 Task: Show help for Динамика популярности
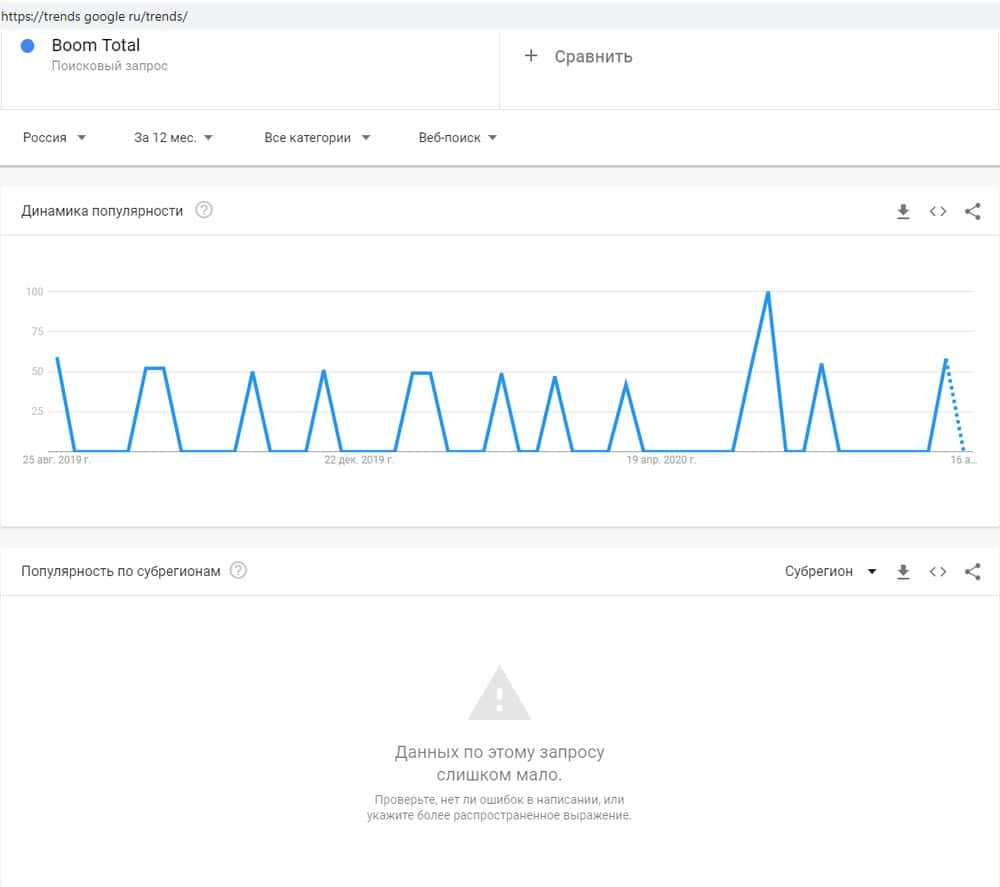click(x=204, y=210)
